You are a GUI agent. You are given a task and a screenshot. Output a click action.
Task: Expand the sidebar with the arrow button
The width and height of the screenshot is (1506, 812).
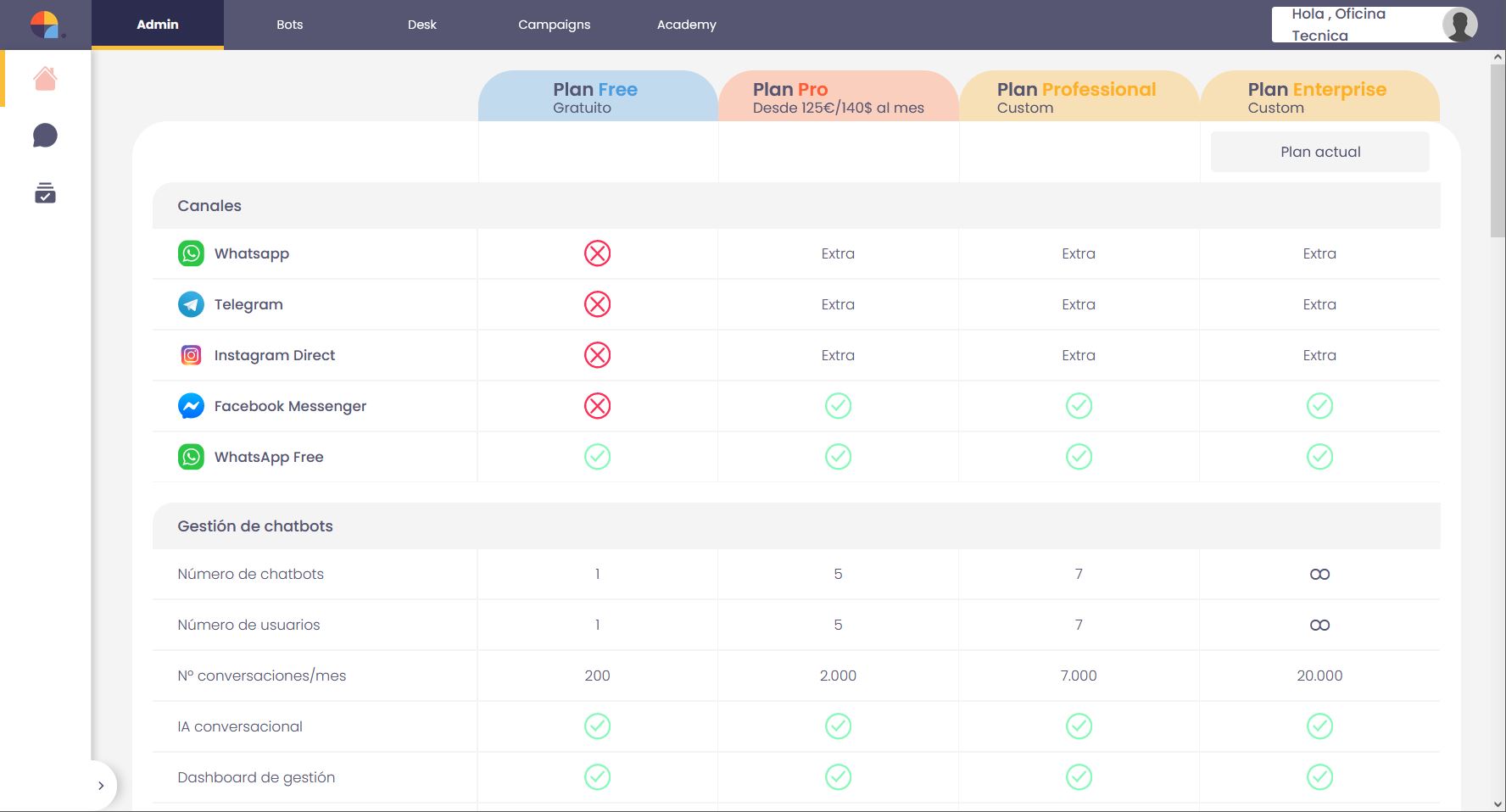coord(101,786)
